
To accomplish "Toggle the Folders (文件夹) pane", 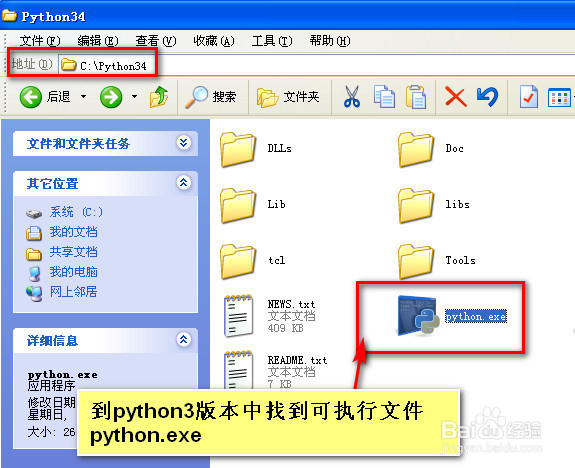I will [x=288, y=98].
